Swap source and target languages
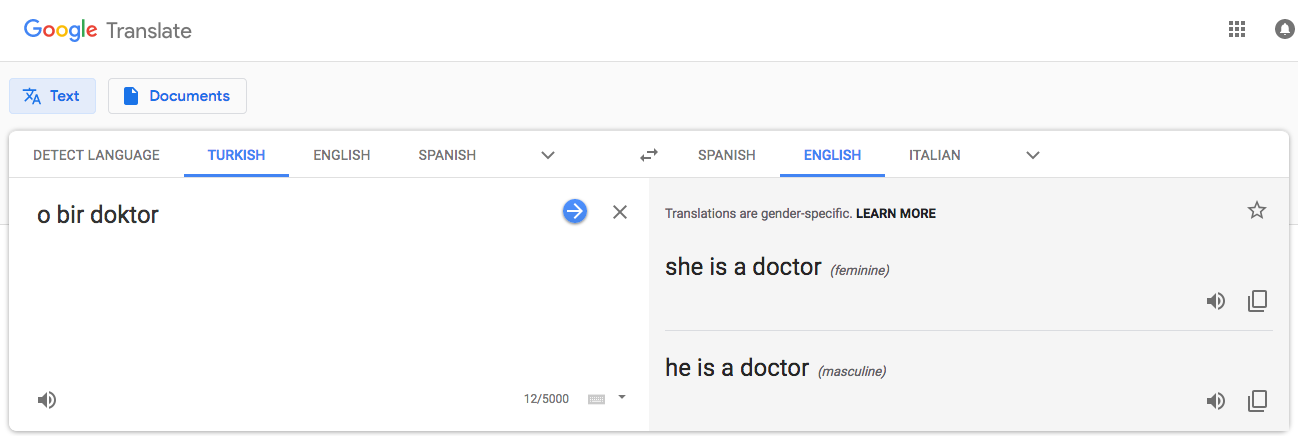1298x436 pixels. tap(649, 155)
